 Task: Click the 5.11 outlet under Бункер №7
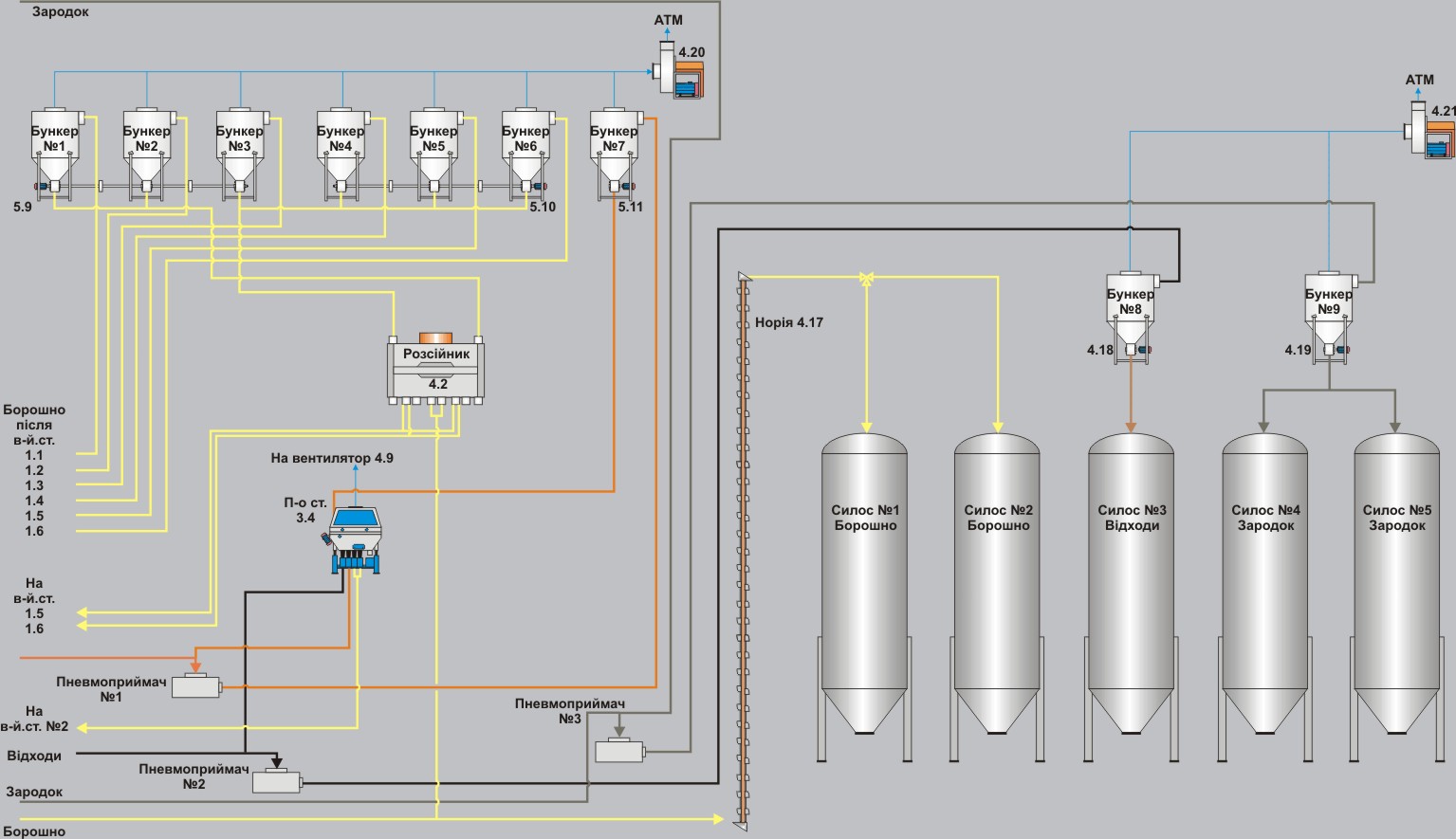[615, 188]
